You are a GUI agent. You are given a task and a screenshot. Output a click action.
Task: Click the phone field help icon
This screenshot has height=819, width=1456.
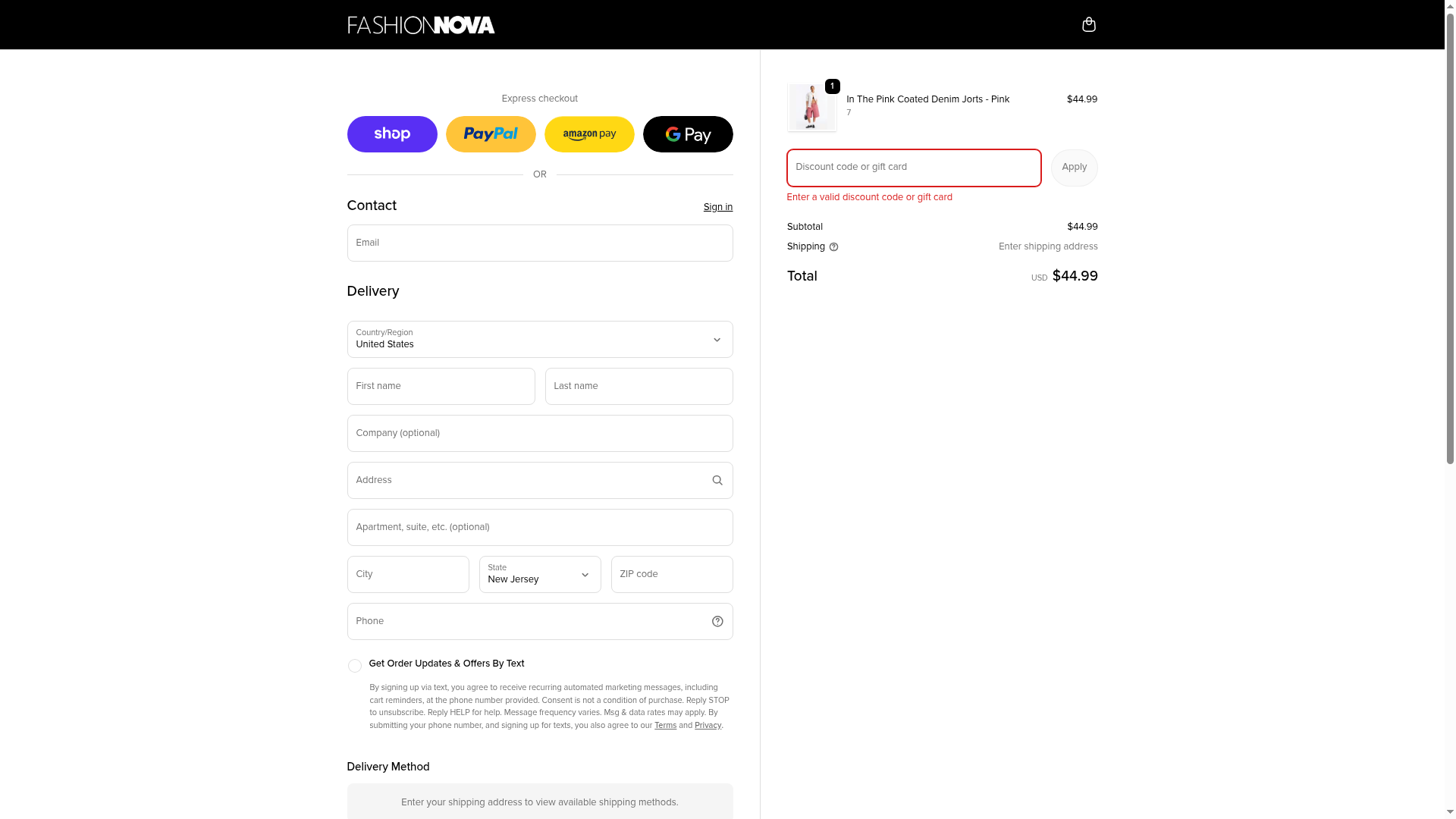click(x=717, y=622)
